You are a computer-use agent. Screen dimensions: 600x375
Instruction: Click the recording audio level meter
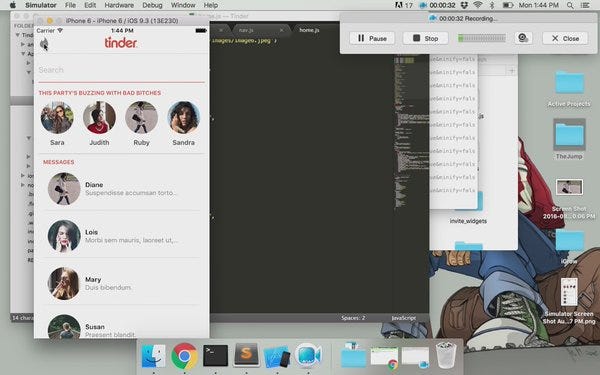[x=482, y=38]
